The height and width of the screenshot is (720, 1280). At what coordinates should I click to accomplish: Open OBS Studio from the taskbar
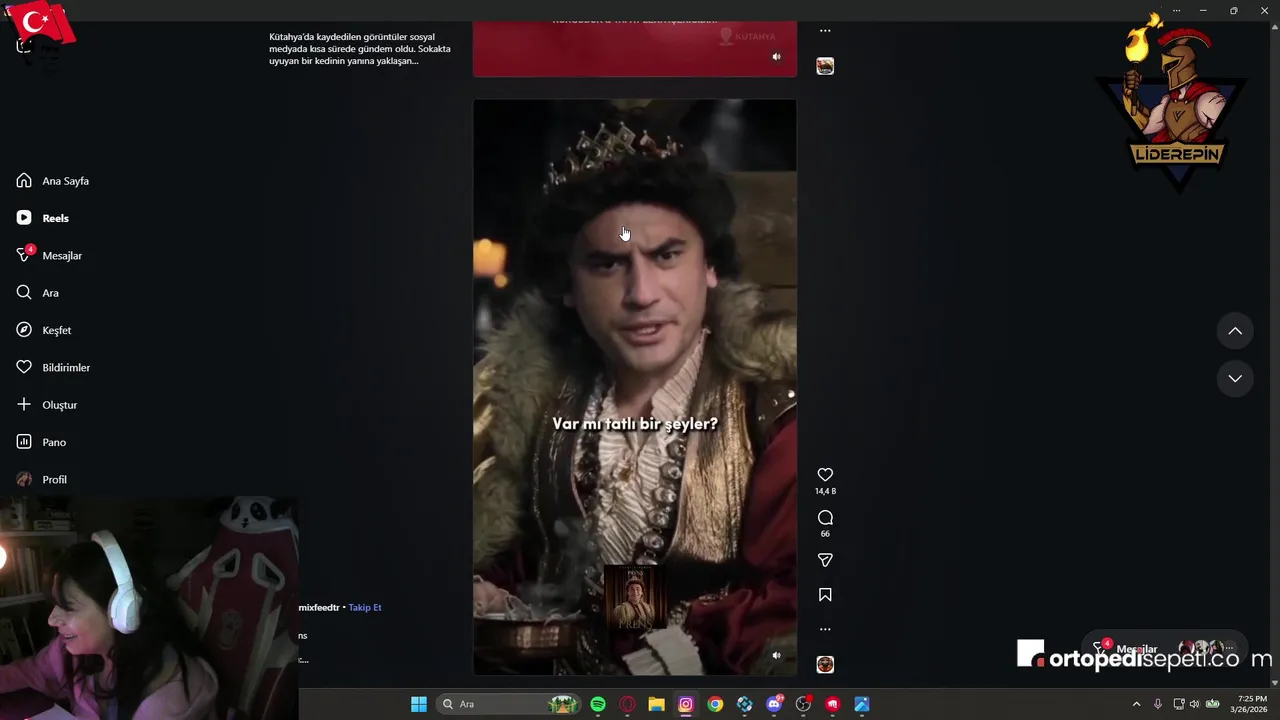[803, 704]
